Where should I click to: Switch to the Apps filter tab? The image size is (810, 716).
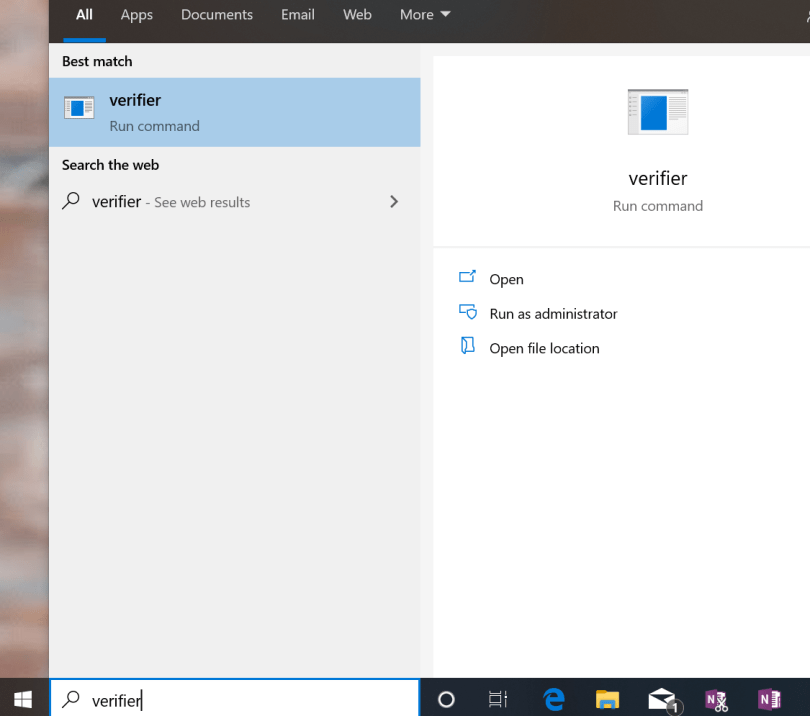point(137,15)
